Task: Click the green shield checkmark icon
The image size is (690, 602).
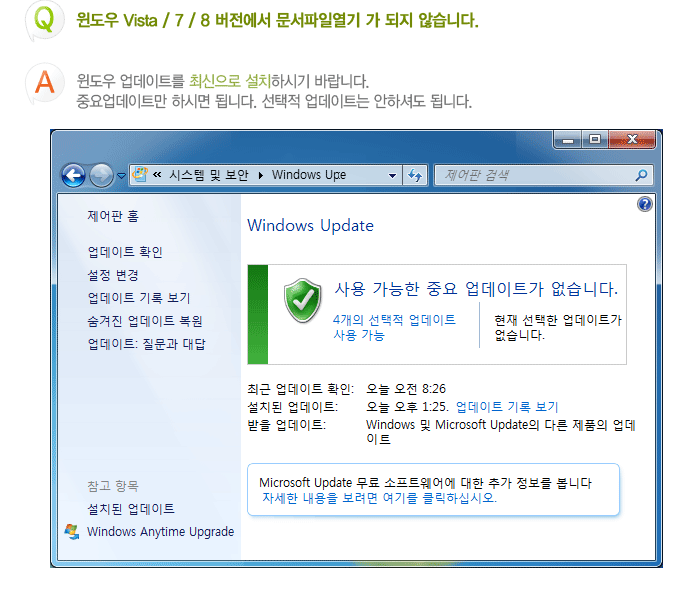Action: pos(302,301)
